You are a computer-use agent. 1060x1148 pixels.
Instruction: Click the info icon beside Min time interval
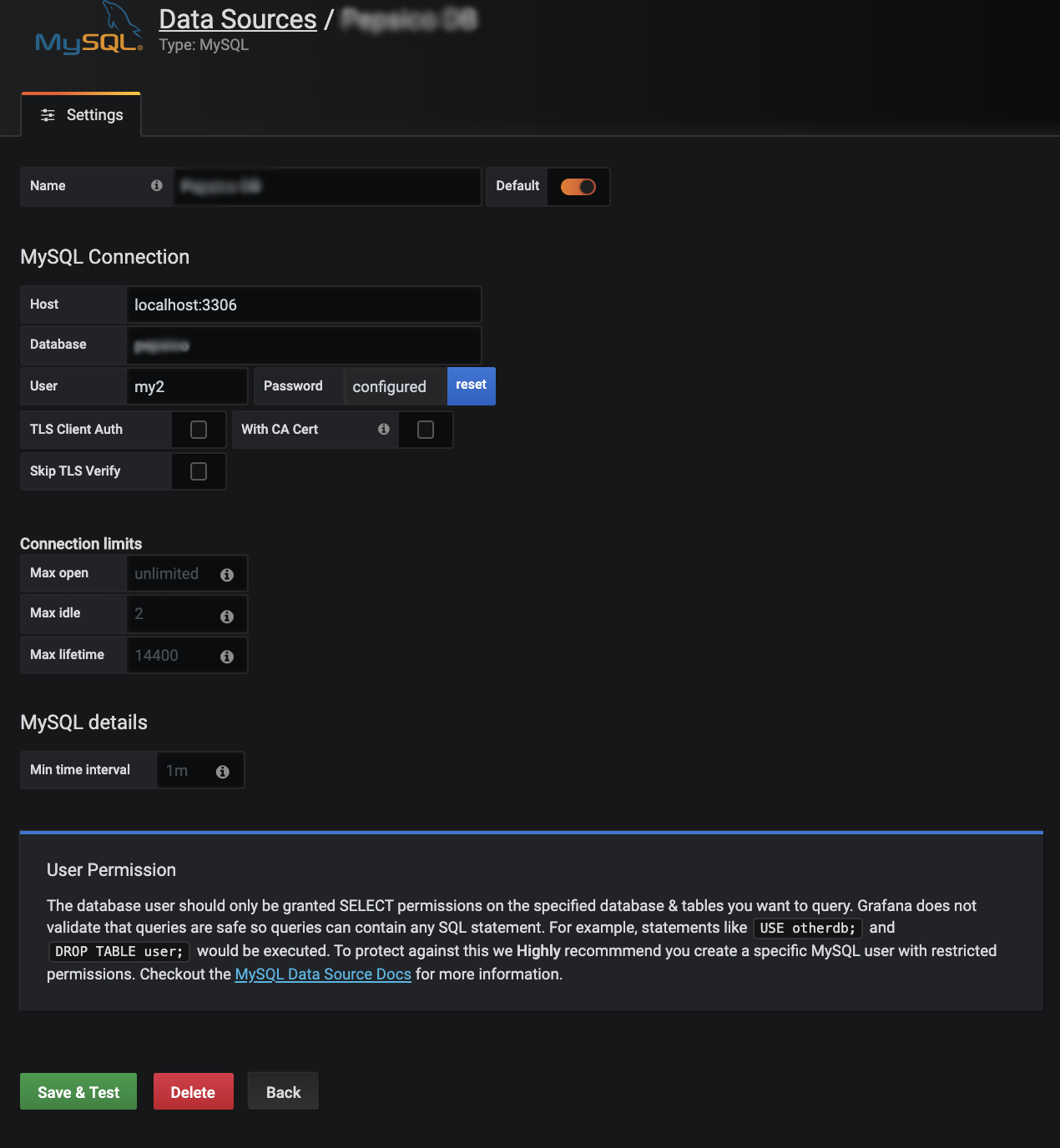pos(222,771)
